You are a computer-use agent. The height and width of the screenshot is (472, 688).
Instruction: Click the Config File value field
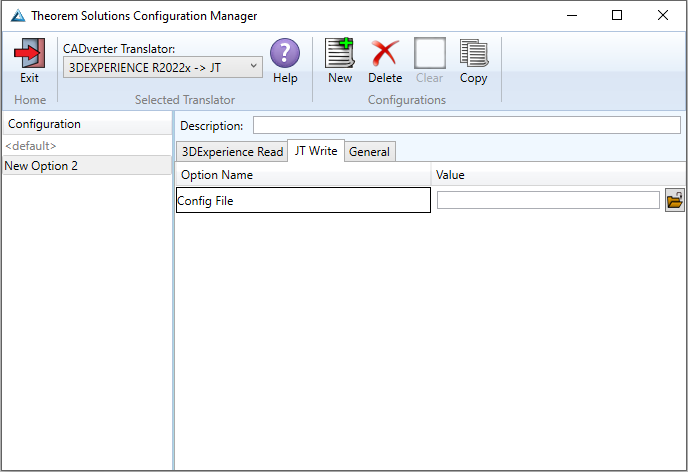(548, 200)
